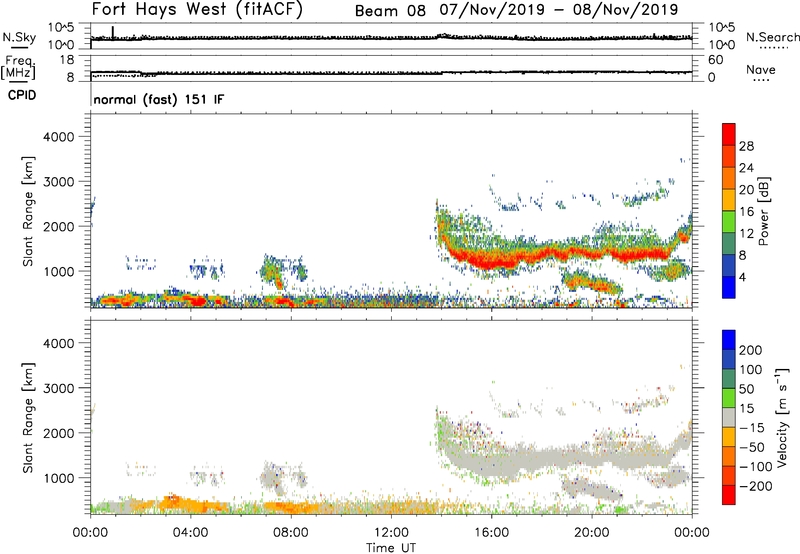Screen dimensions: 800x554
Task: Click "Slant Range [km]" label of power panel
Action: [28, 211]
